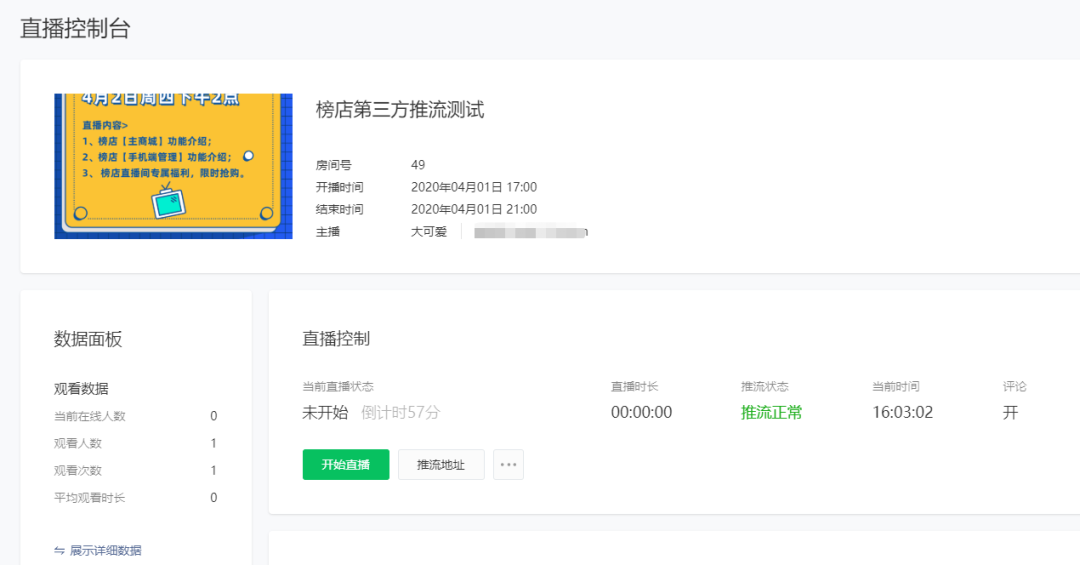Image resolution: width=1080 pixels, height=565 pixels.
Task: Click the 展示详细数据 link
Action: [105, 551]
